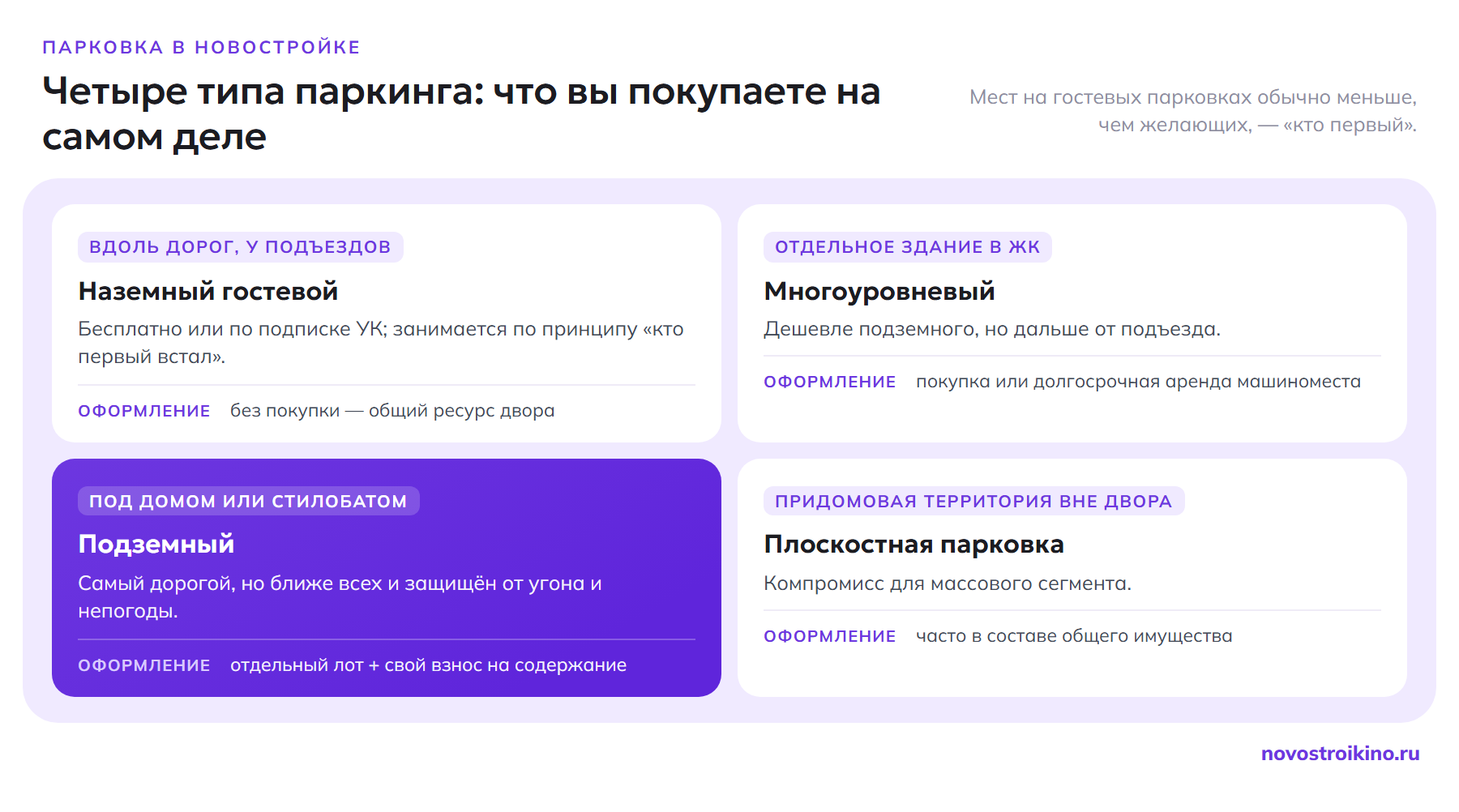
Task: Click the 'Многоуровневый' card title
Action: tap(879, 291)
